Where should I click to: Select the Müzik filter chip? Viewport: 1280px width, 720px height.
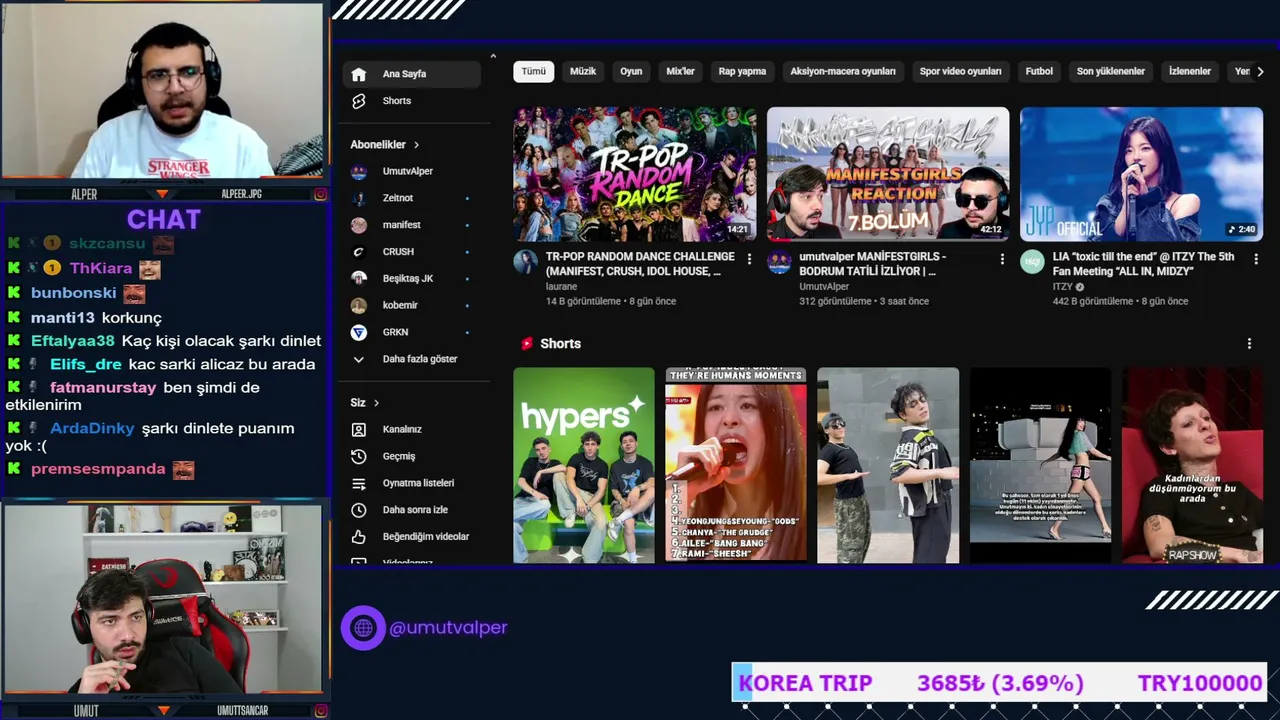click(583, 72)
